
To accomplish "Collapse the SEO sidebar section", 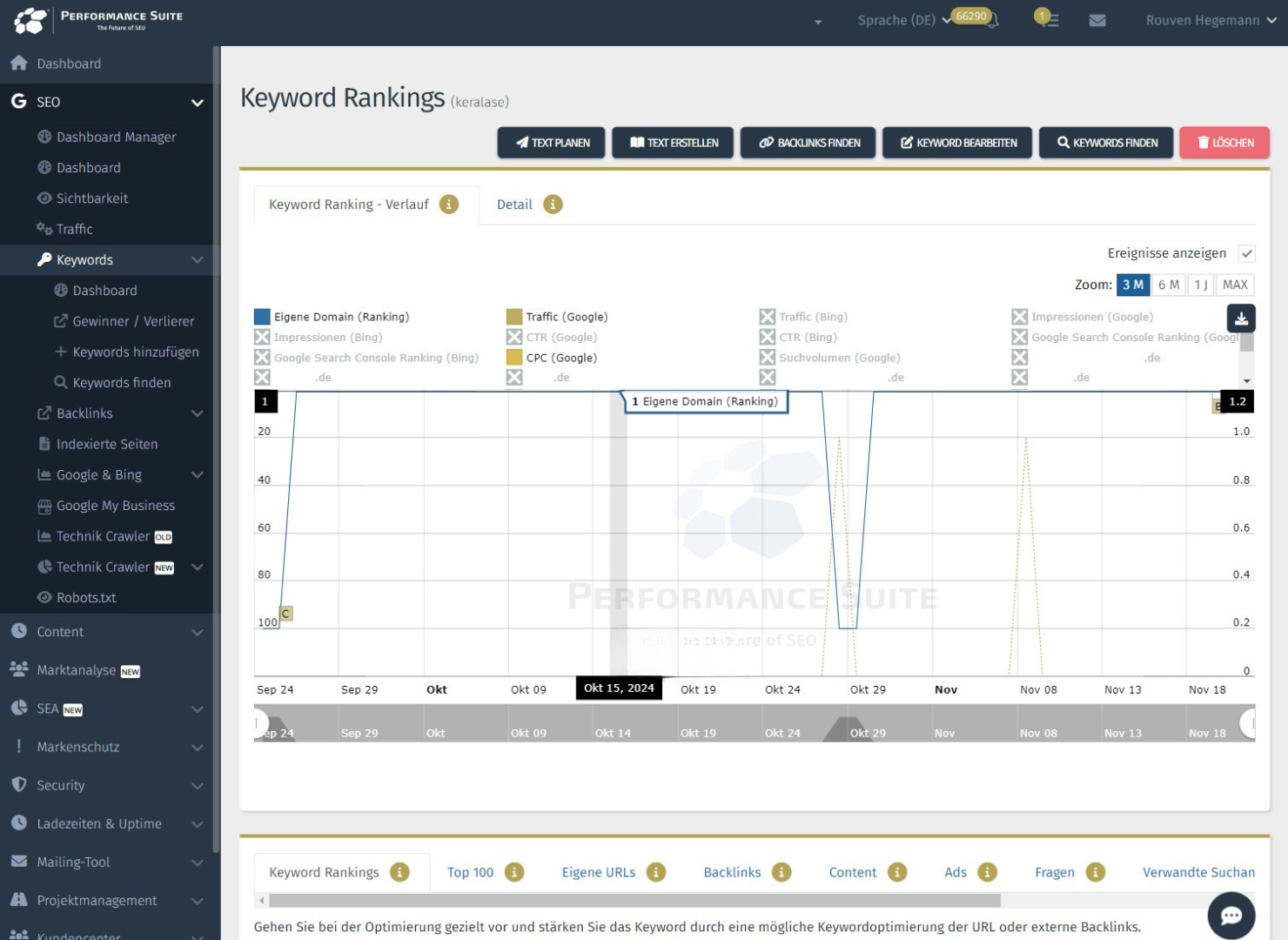I will click(x=198, y=103).
